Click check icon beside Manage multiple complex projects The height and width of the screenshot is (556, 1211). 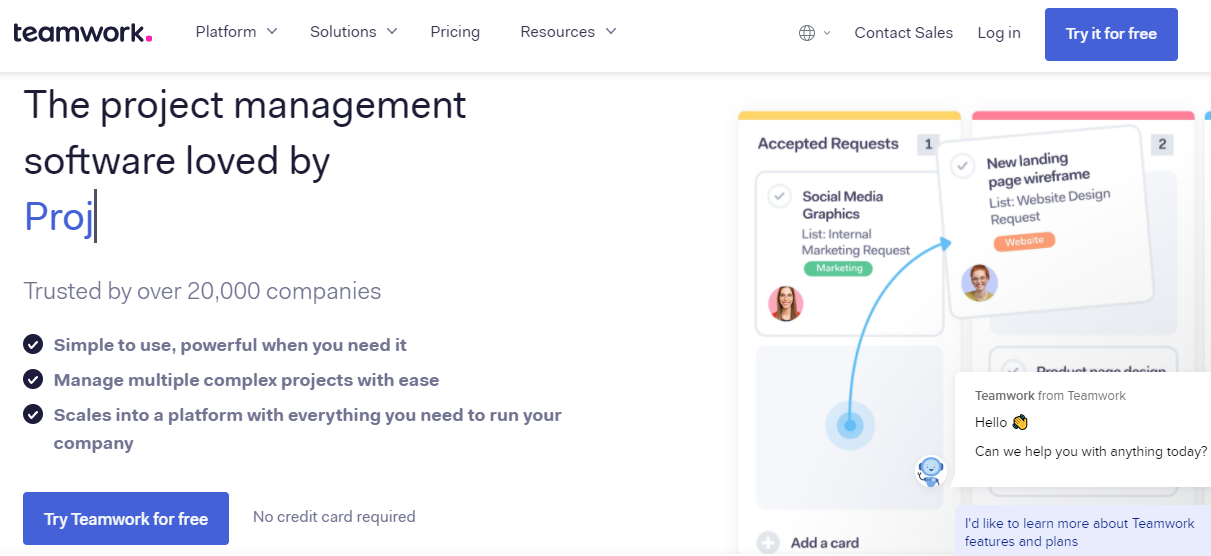(x=33, y=379)
